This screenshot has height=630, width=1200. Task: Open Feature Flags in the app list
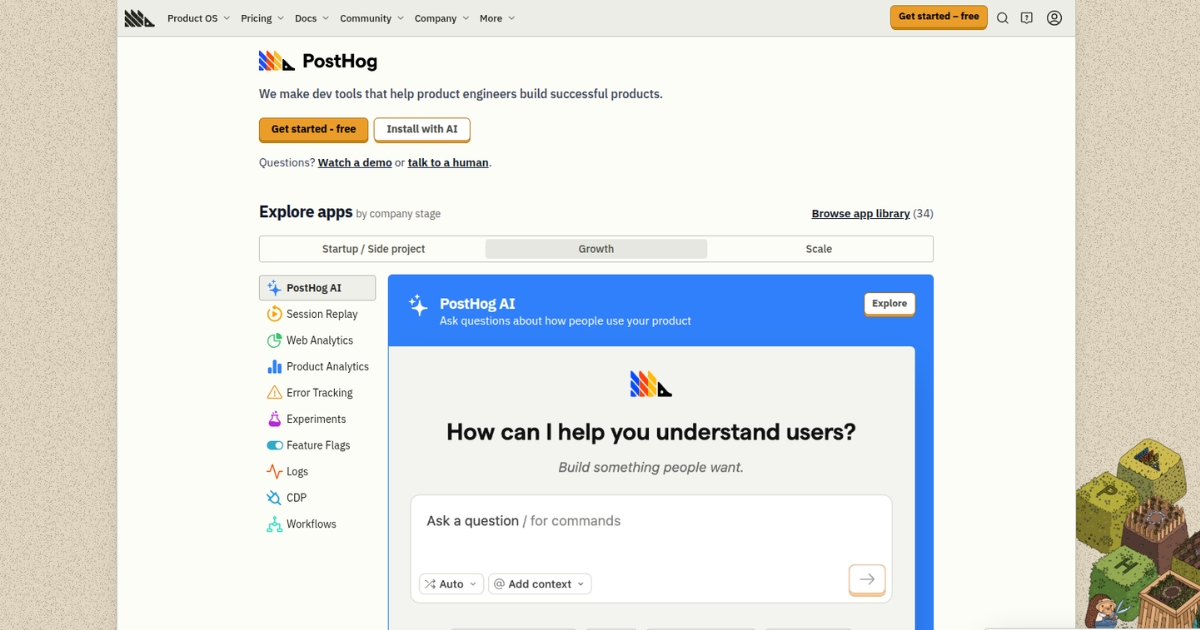tap(317, 445)
